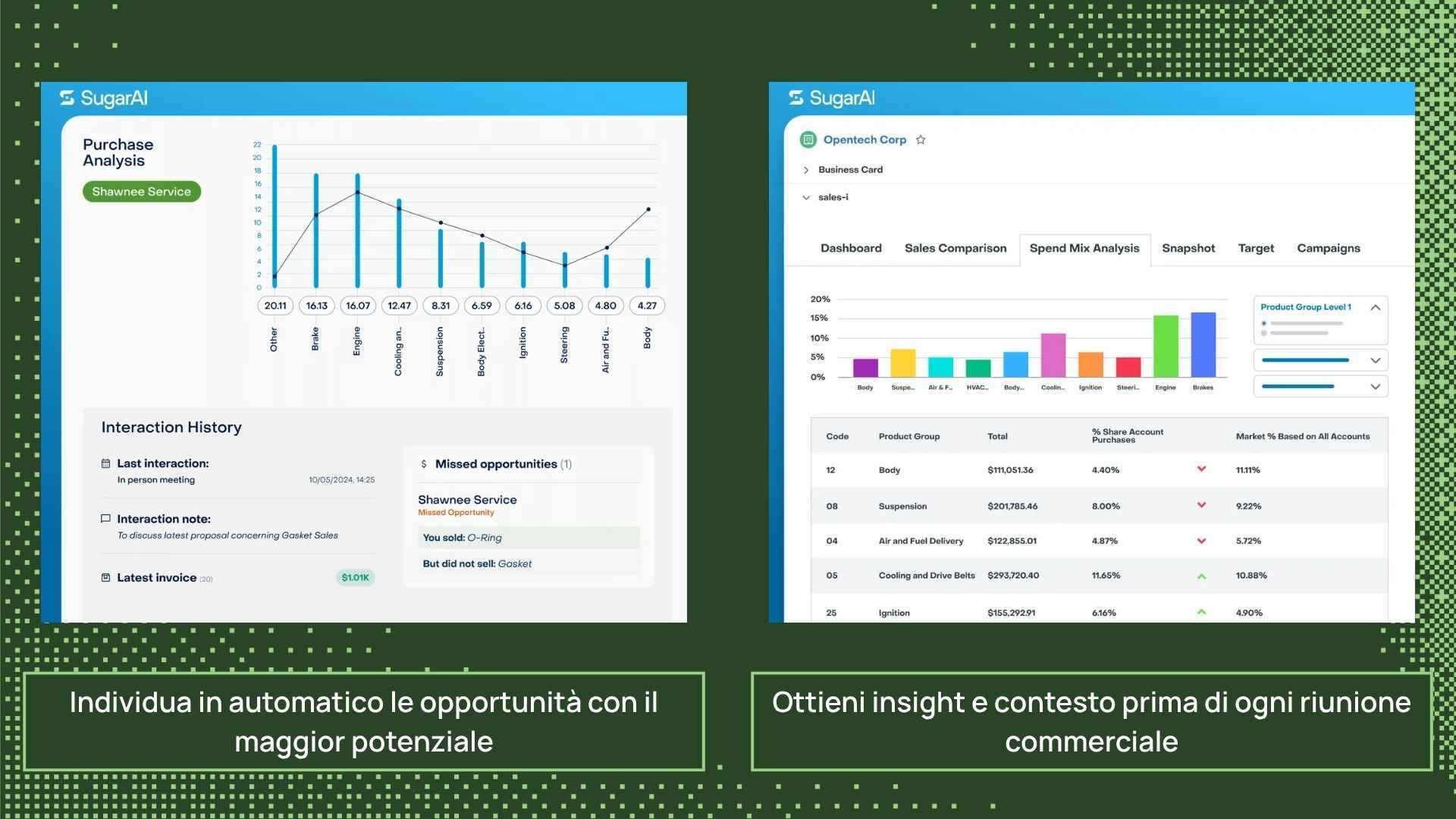Click the SugarAI logo in left panel

[x=104, y=99]
